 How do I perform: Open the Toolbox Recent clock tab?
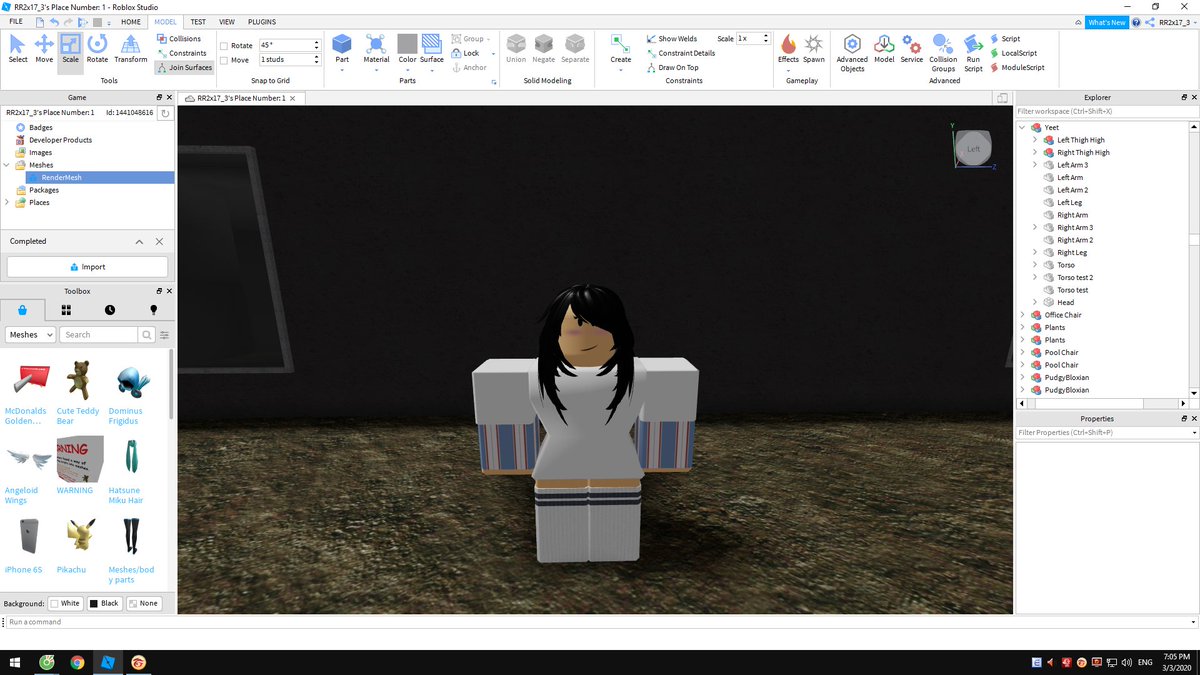[x=110, y=310]
